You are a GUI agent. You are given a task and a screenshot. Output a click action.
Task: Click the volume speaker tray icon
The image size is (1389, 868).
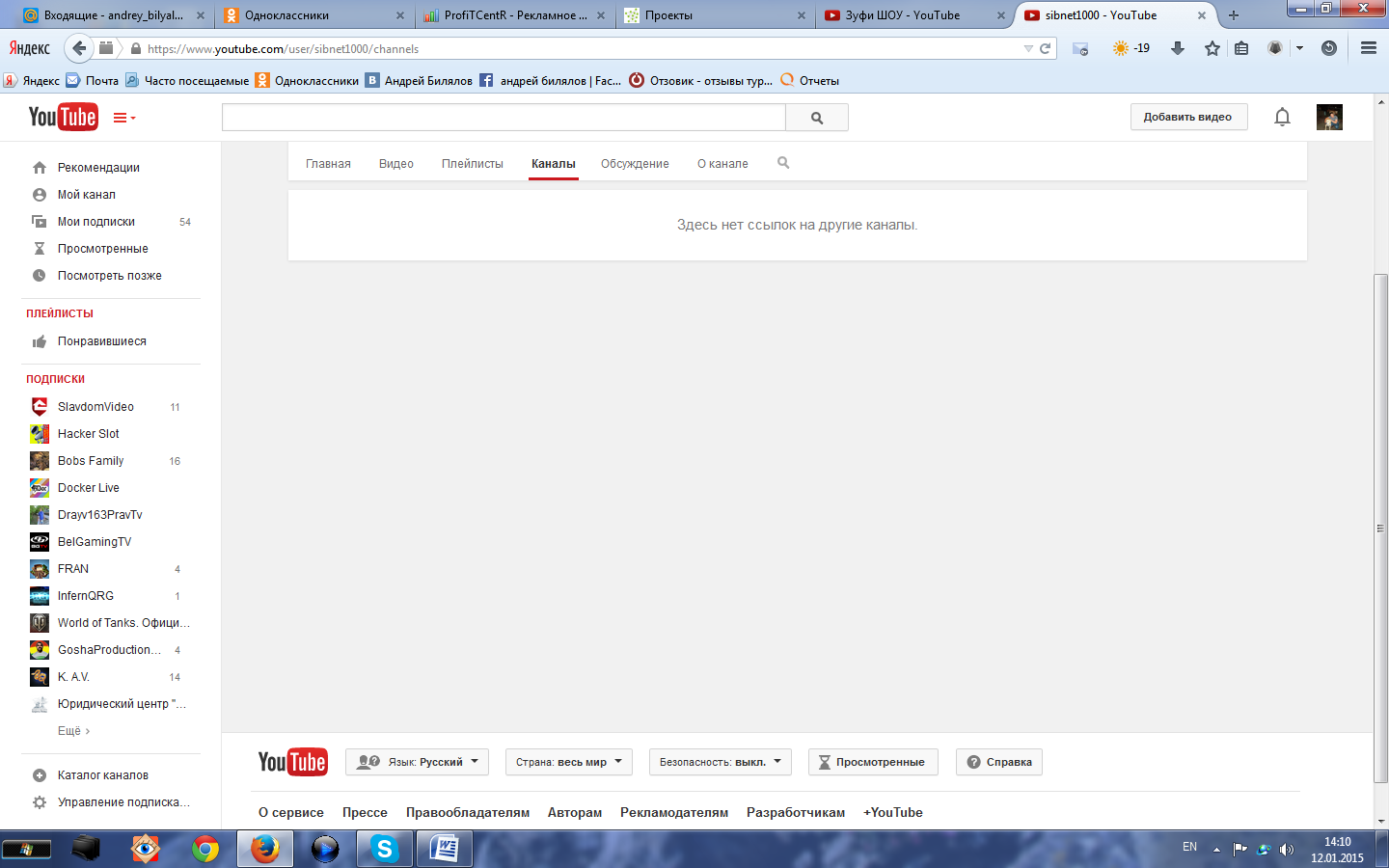click(1286, 850)
